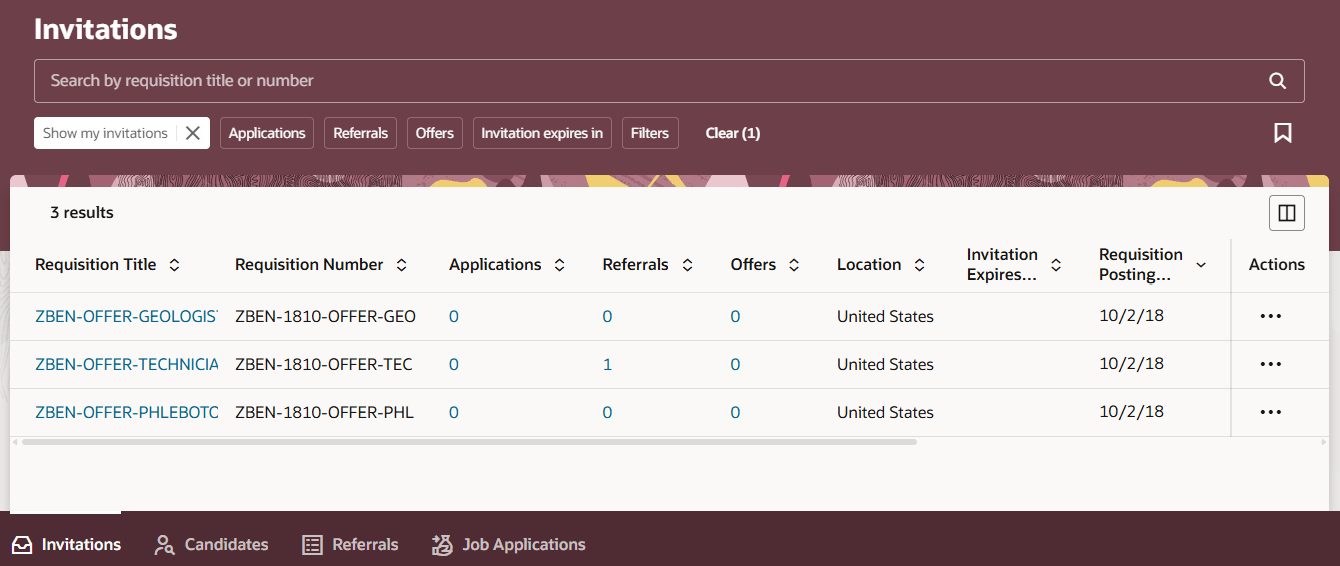Remove the Show my invitations filter
This screenshot has height=566, width=1340.
pyautogui.click(x=193, y=133)
